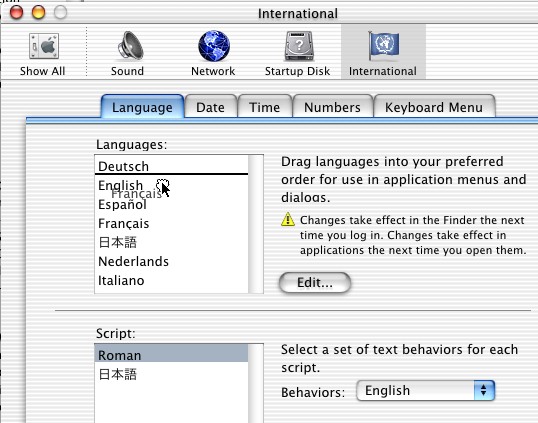Switch to the Time tab

(x=265, y=107)
